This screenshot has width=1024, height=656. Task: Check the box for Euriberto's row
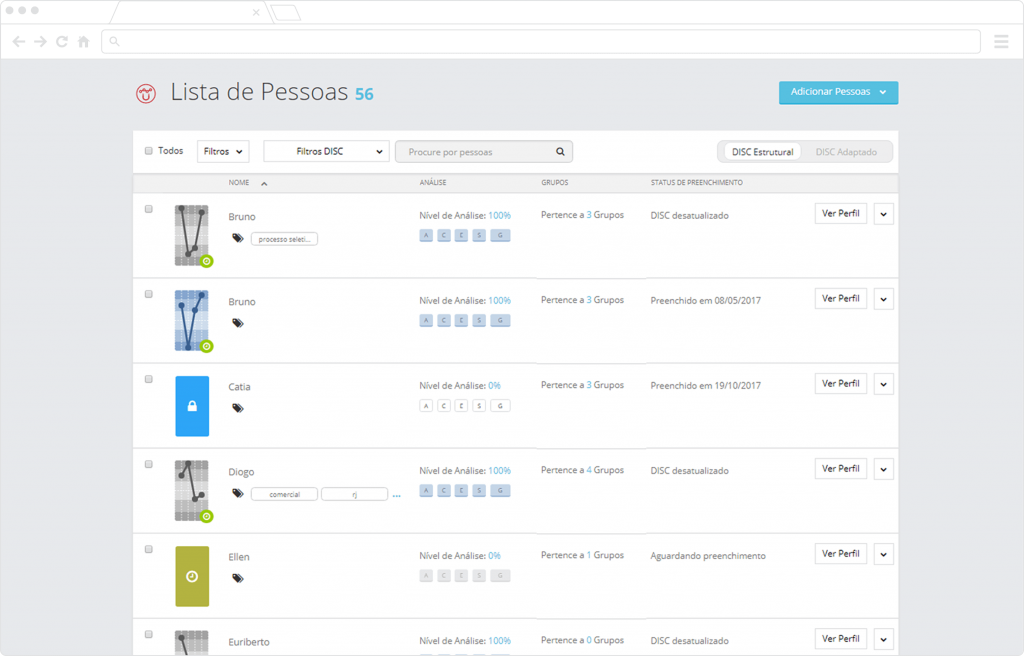point(149,634)
